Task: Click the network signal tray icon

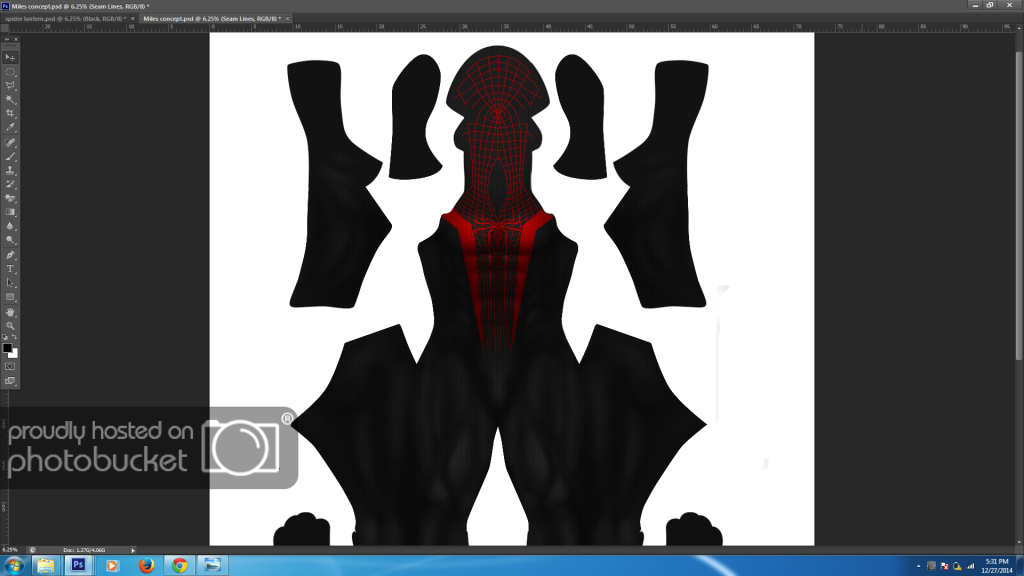Action: coord(970,566)
